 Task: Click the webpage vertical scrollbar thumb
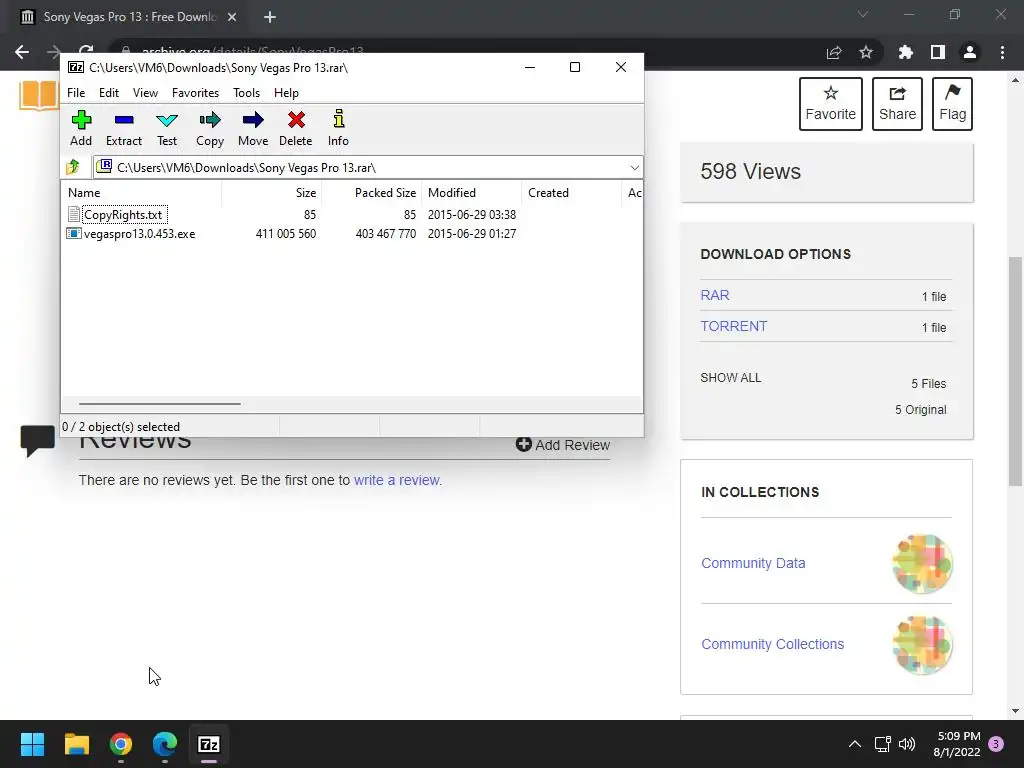(1015, 371)
